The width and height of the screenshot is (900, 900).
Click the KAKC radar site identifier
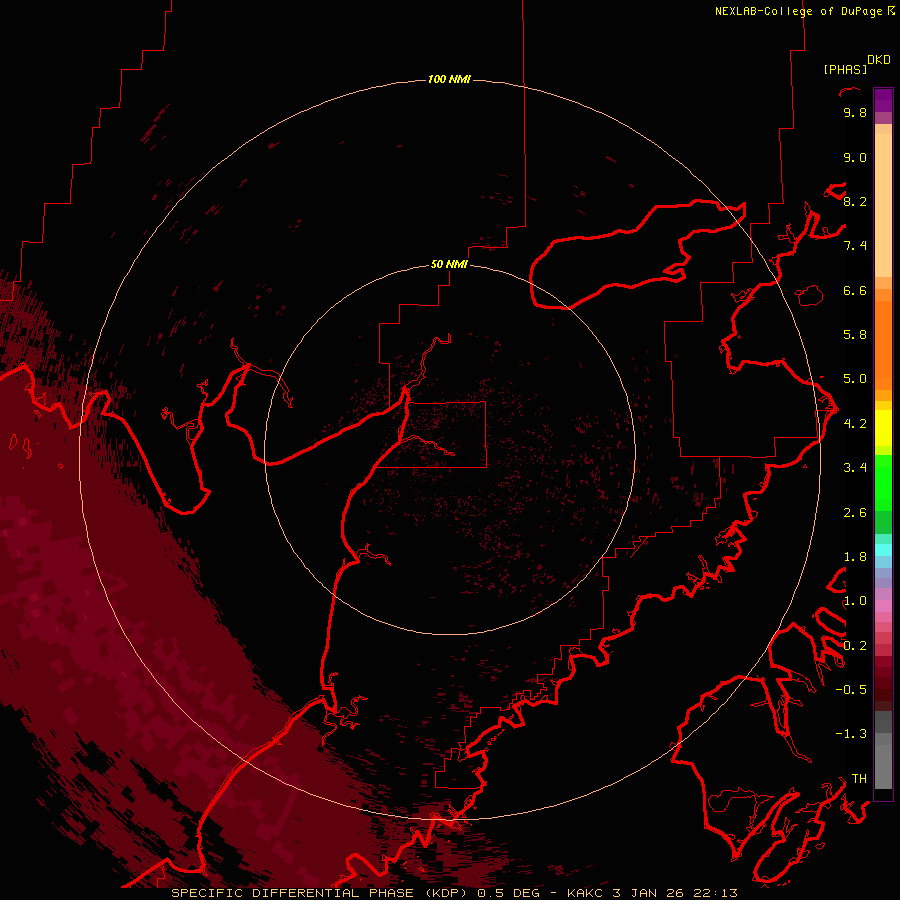(585, 893)
